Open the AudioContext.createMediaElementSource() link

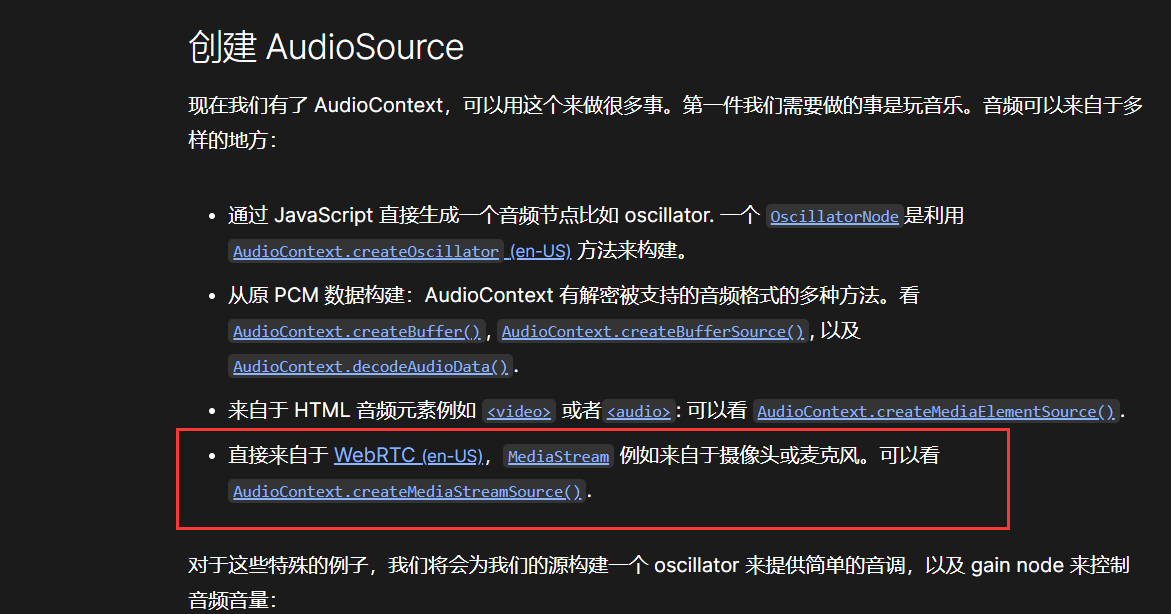[936, 412]
